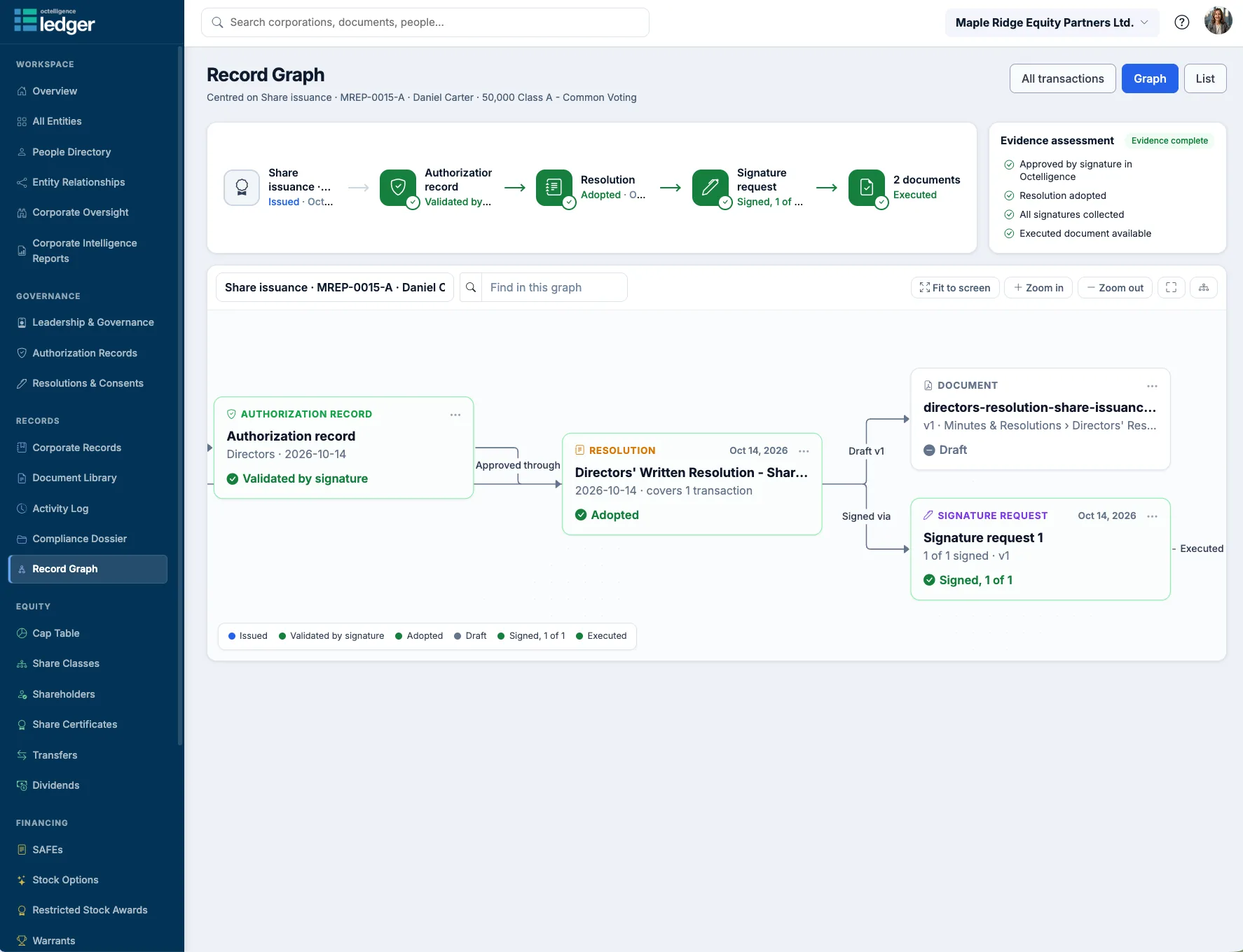The image size is (1243, 952).
Task: Open Document card three-dot menu
Action: point(1152,386)
